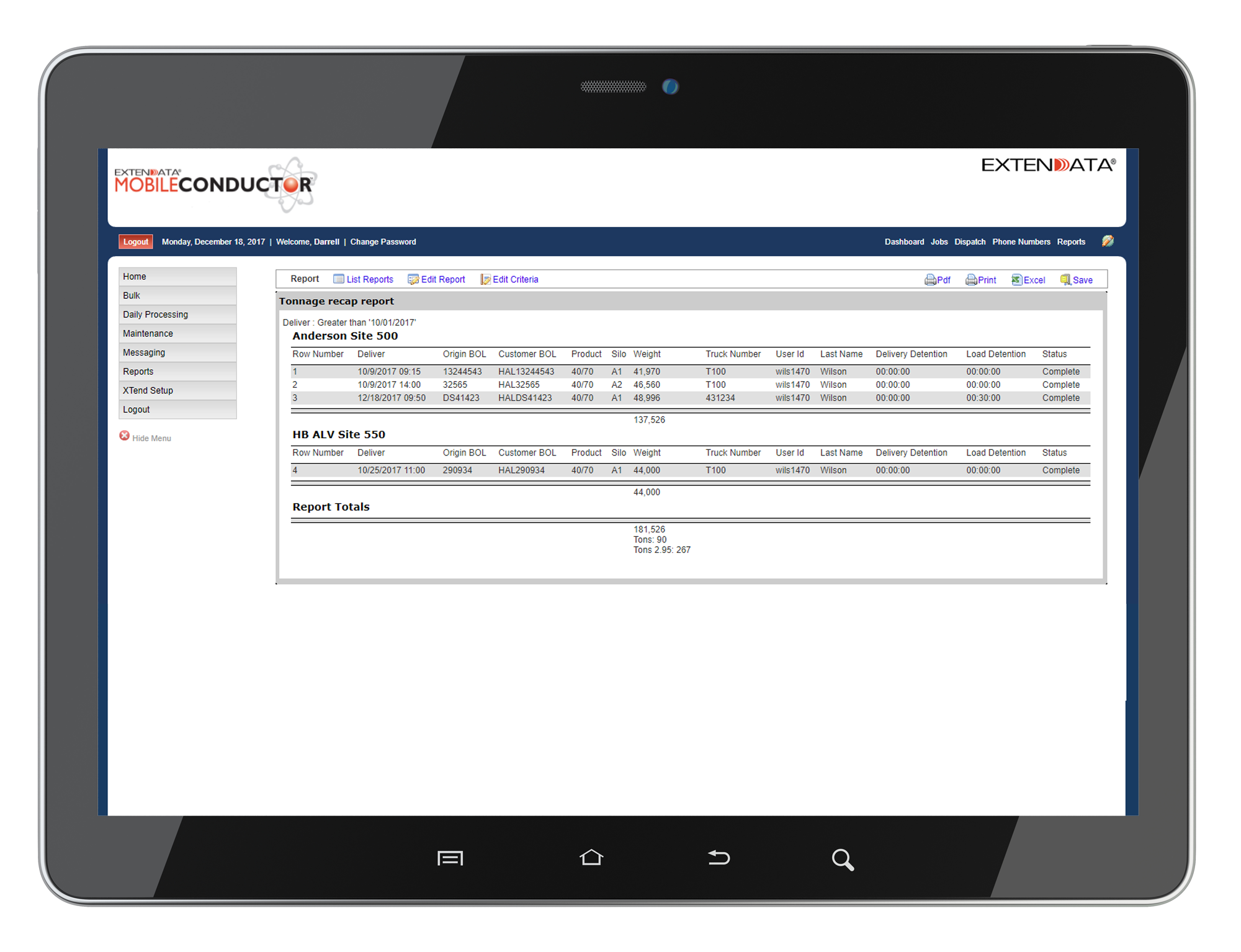1241x952 pixels.
Task: Click the Print link text
Action: (x=987, y=280)
